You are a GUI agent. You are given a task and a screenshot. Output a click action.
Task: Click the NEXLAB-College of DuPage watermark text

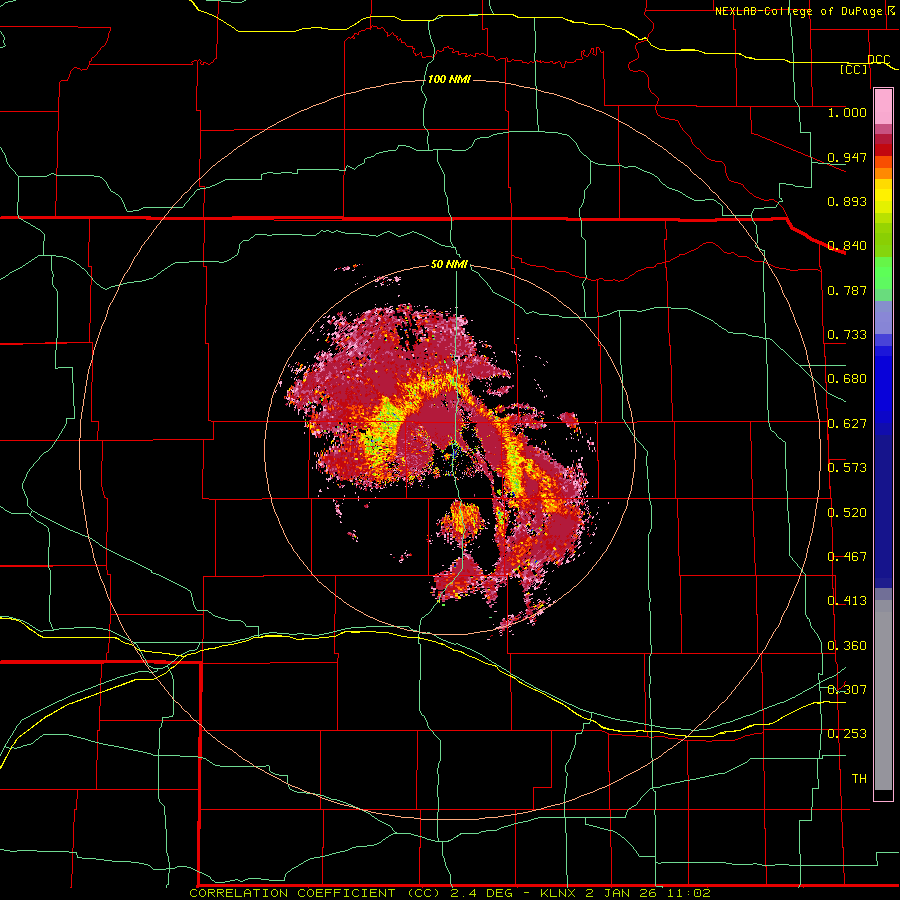(805, 11)
